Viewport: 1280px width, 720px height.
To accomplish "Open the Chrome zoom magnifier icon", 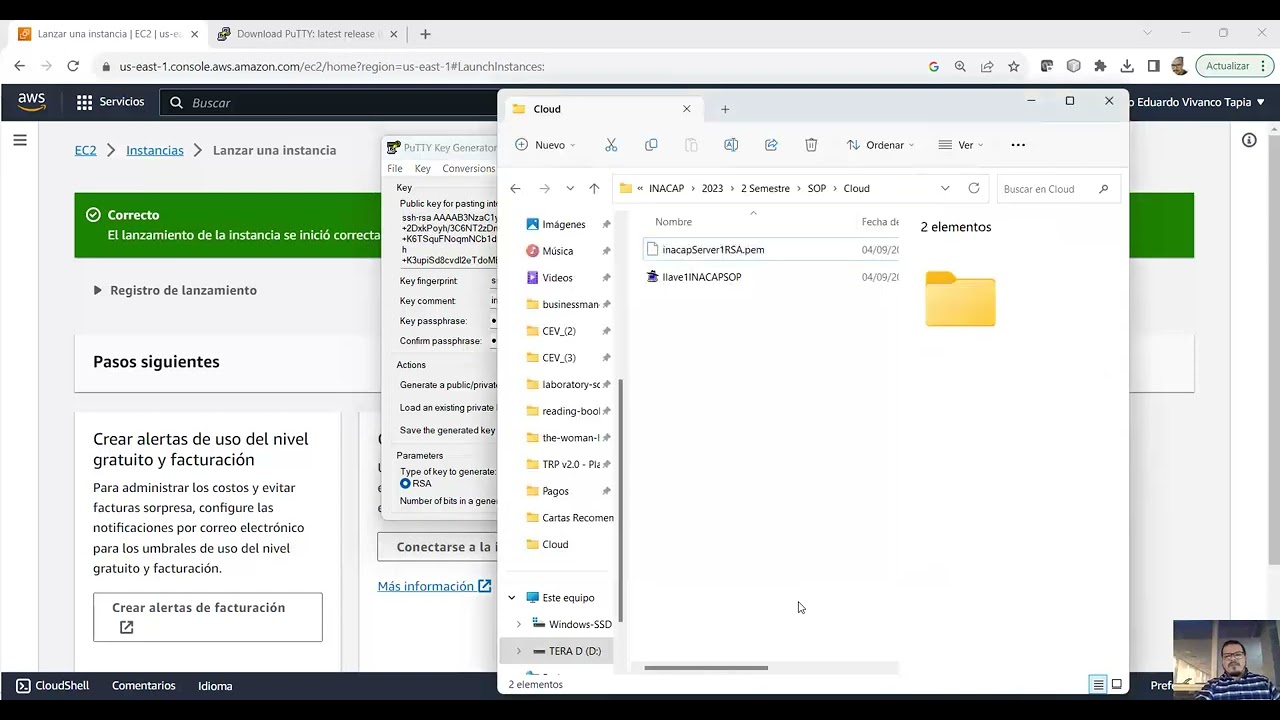I will [x=960, y=66].
